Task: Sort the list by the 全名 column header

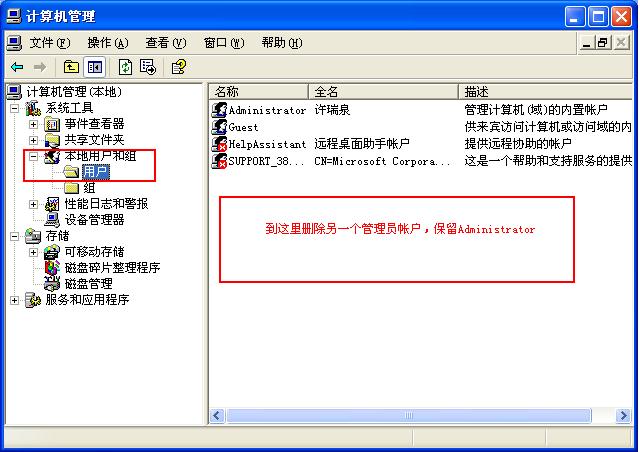Action: point(383,91)
